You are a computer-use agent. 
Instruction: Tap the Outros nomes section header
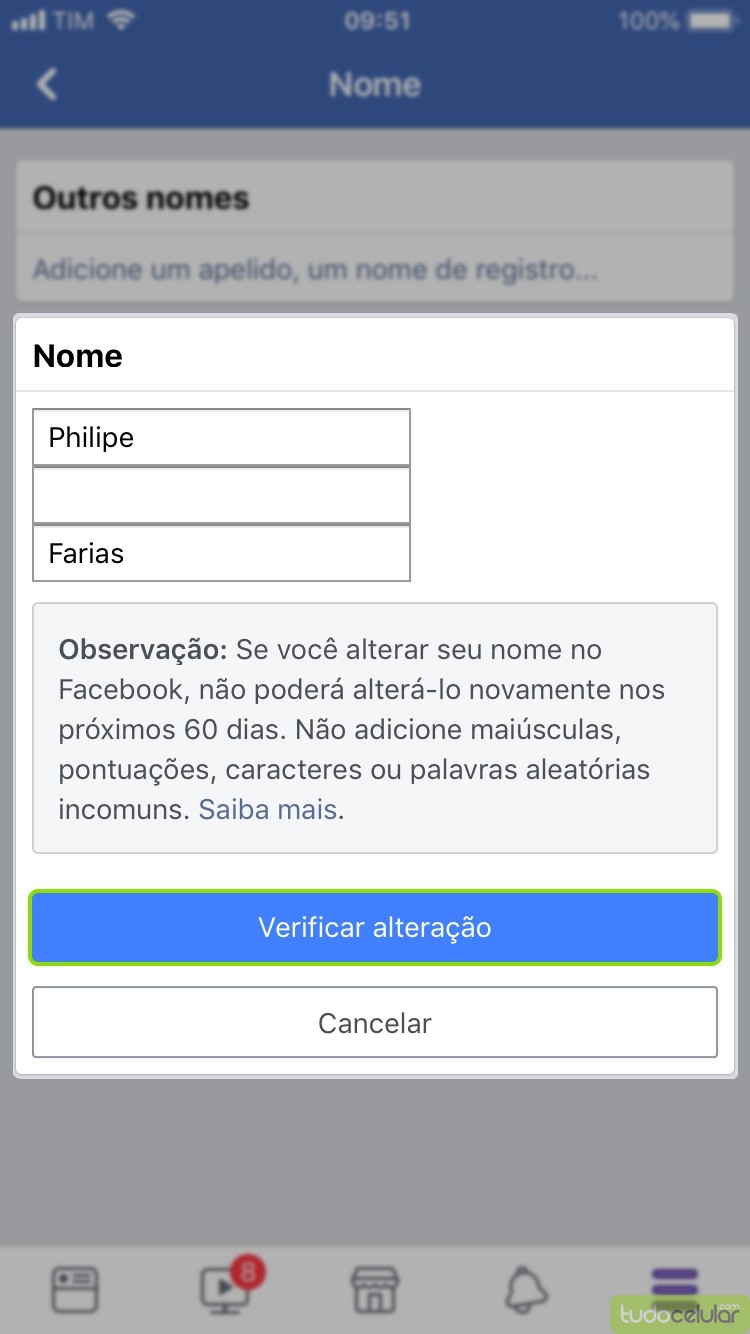click(141, 198)
